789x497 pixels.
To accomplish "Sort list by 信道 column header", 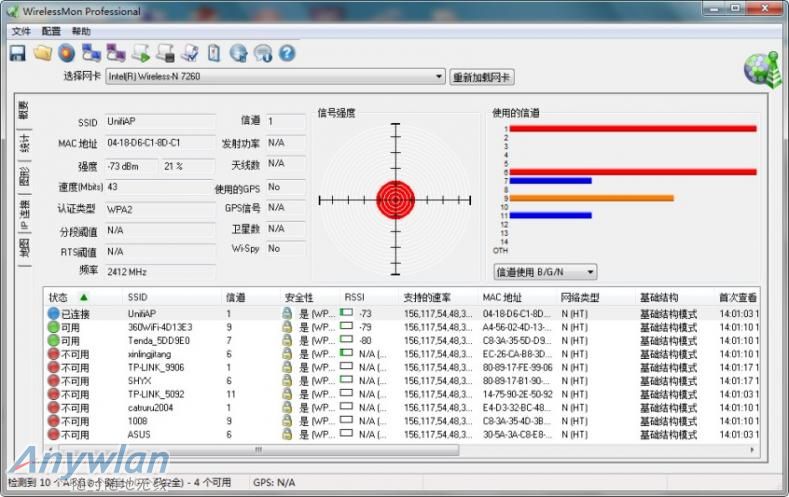I will pos(251,297).
